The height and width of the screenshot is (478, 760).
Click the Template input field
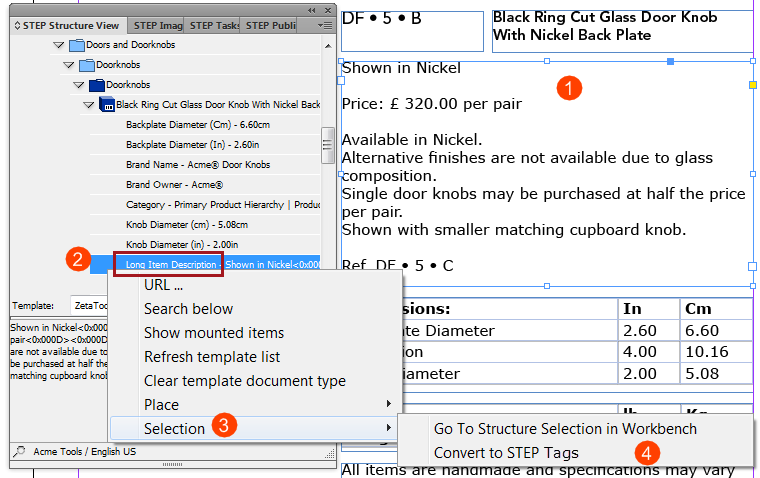(x=89, y=306)
